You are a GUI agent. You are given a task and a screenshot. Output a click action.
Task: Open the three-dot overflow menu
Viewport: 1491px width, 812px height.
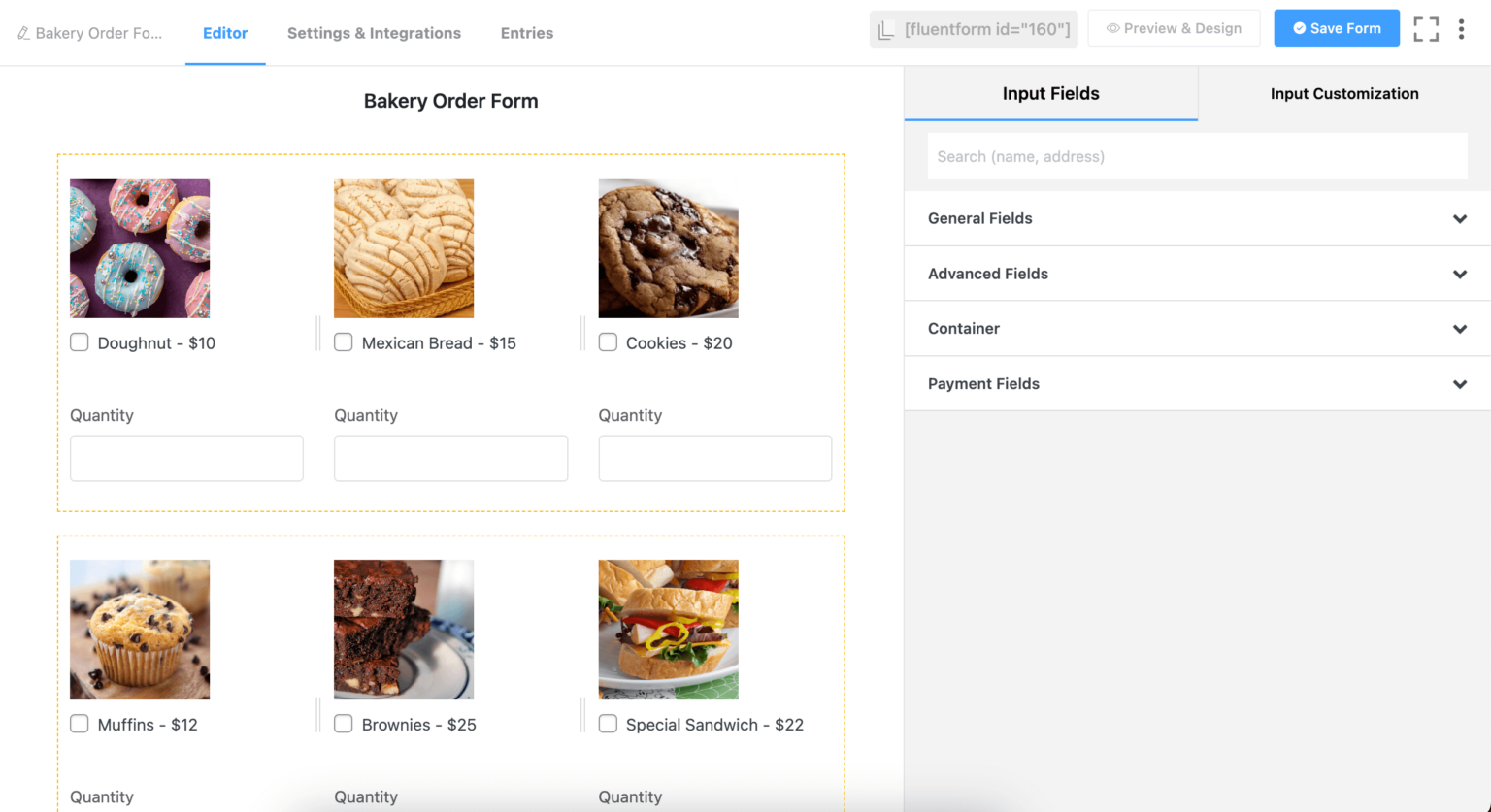1462,29
